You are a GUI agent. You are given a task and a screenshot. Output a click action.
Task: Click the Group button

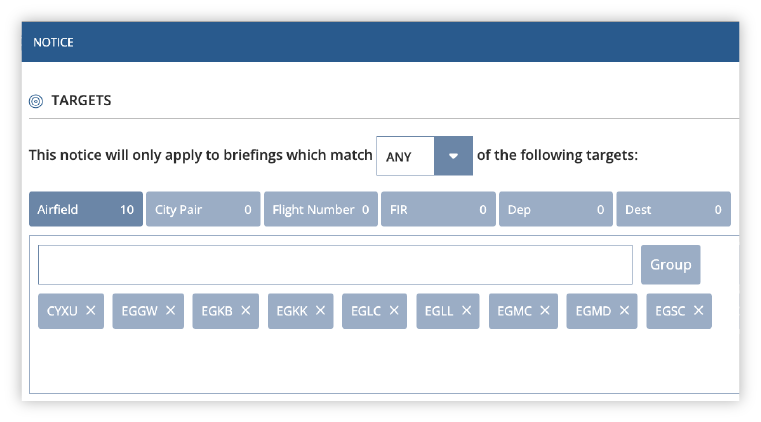[671, 265]
